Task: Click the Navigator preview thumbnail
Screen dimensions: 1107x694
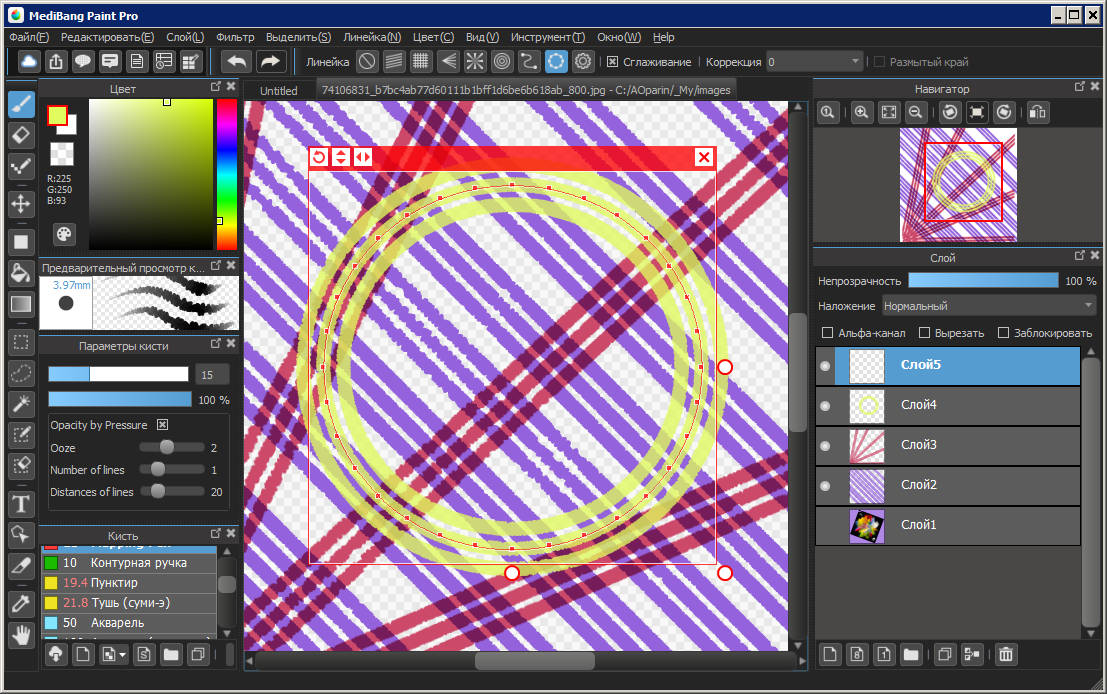Action: 958,185
